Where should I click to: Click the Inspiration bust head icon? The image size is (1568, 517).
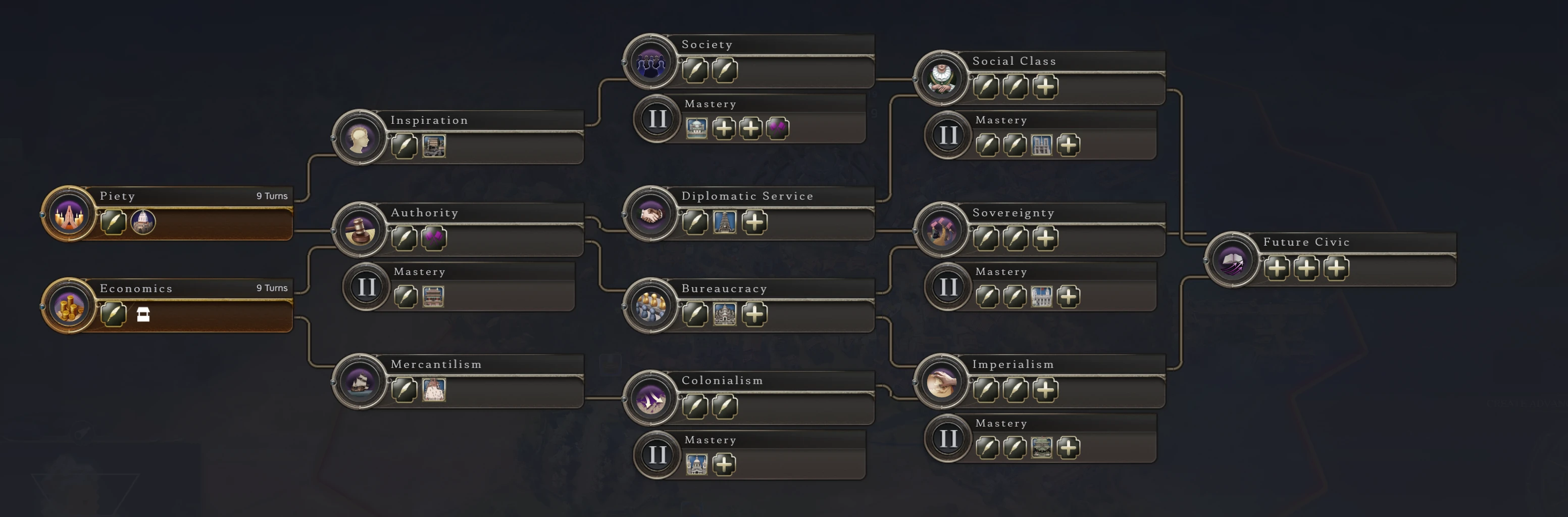tap(360, 138)
